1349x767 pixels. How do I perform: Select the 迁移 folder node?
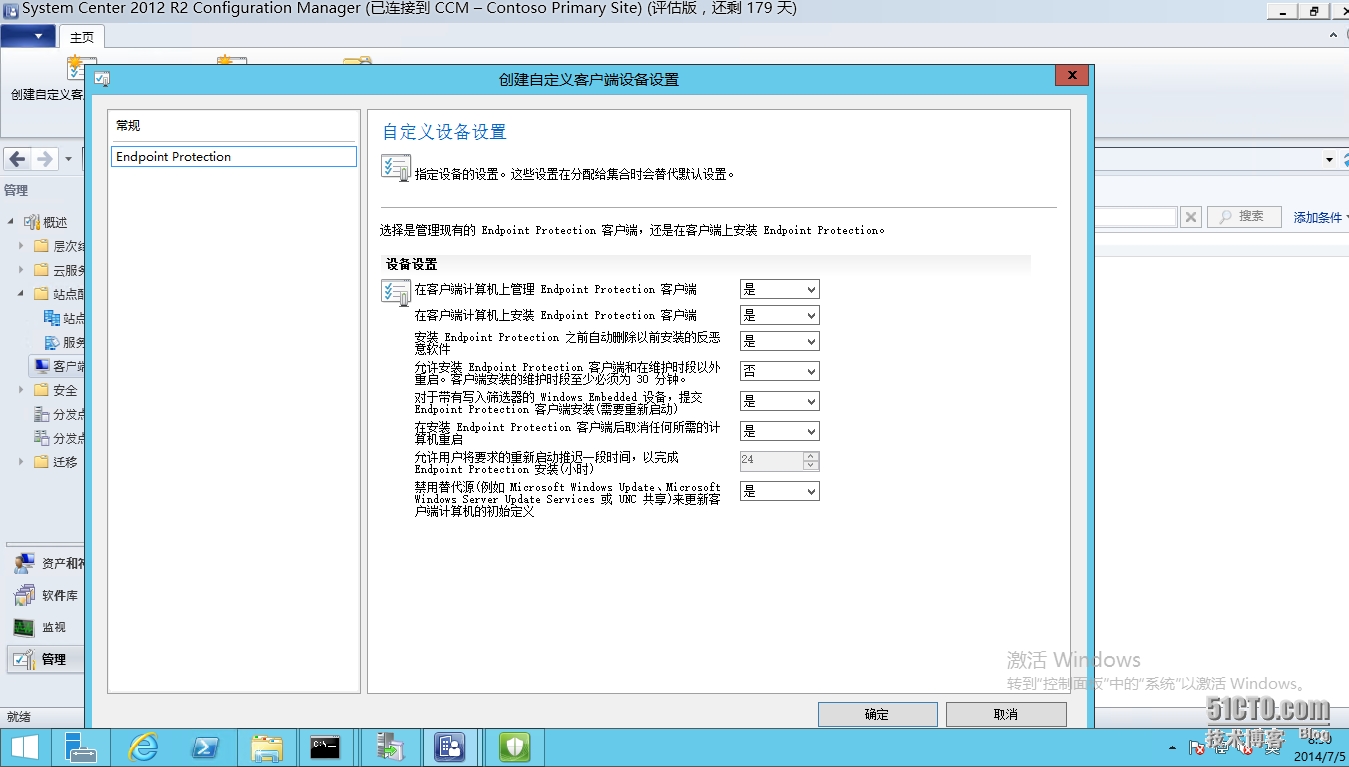click(55, 462)
